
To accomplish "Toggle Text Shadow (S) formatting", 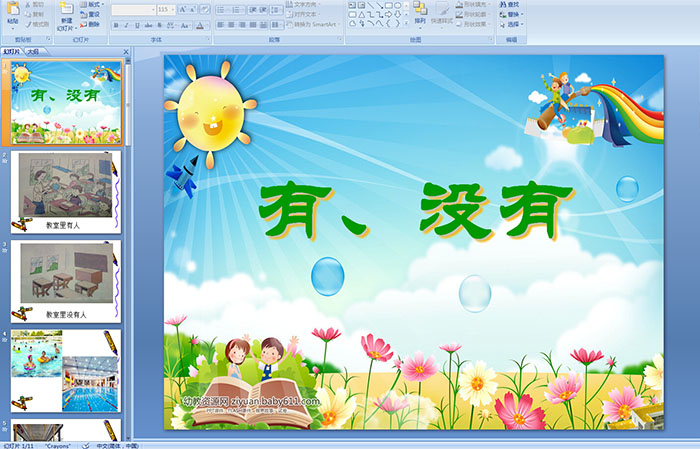I will (160, 25).
